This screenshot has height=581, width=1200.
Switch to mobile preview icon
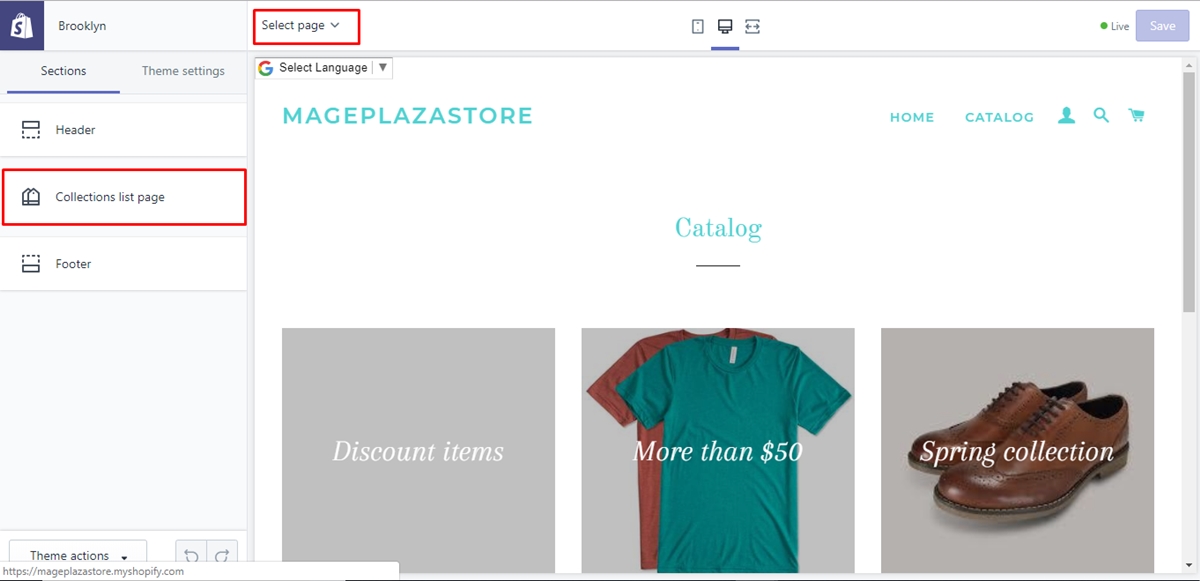[698, 27]
